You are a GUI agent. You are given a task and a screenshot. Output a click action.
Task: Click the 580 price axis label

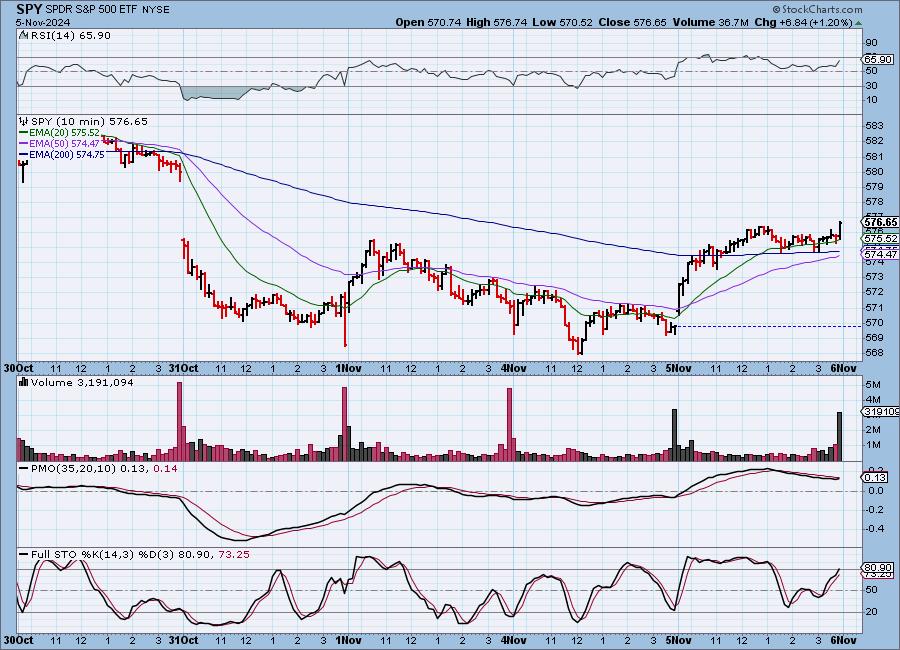[874, 171]
